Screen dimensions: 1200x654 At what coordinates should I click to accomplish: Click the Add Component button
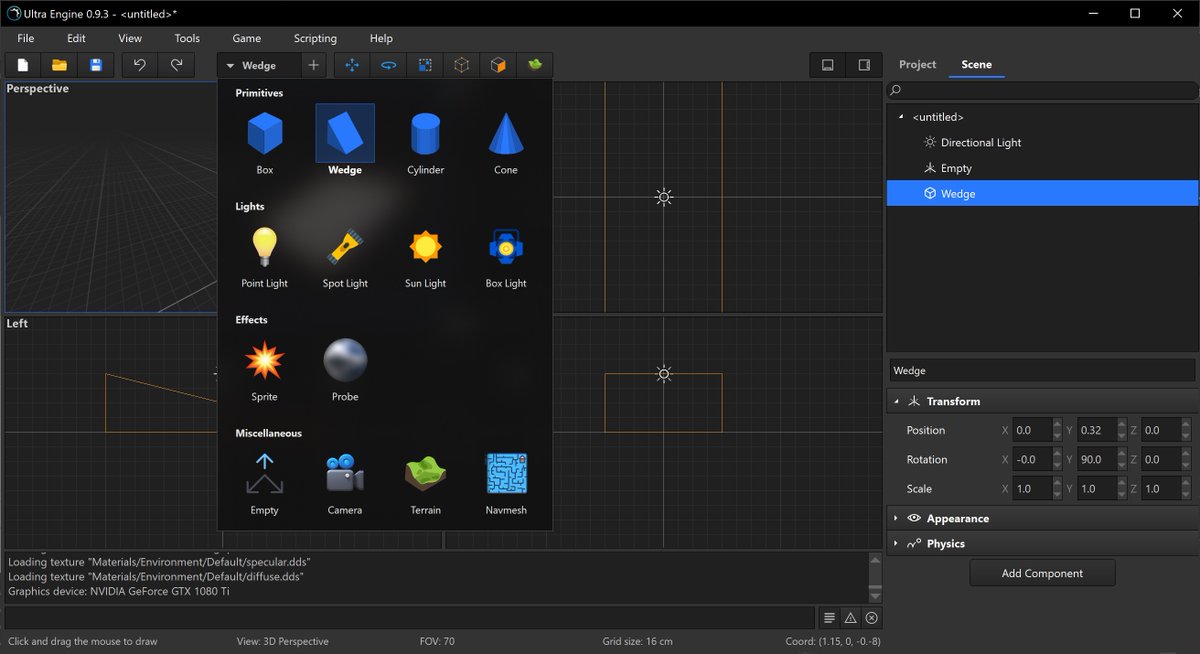(1042, 573)
